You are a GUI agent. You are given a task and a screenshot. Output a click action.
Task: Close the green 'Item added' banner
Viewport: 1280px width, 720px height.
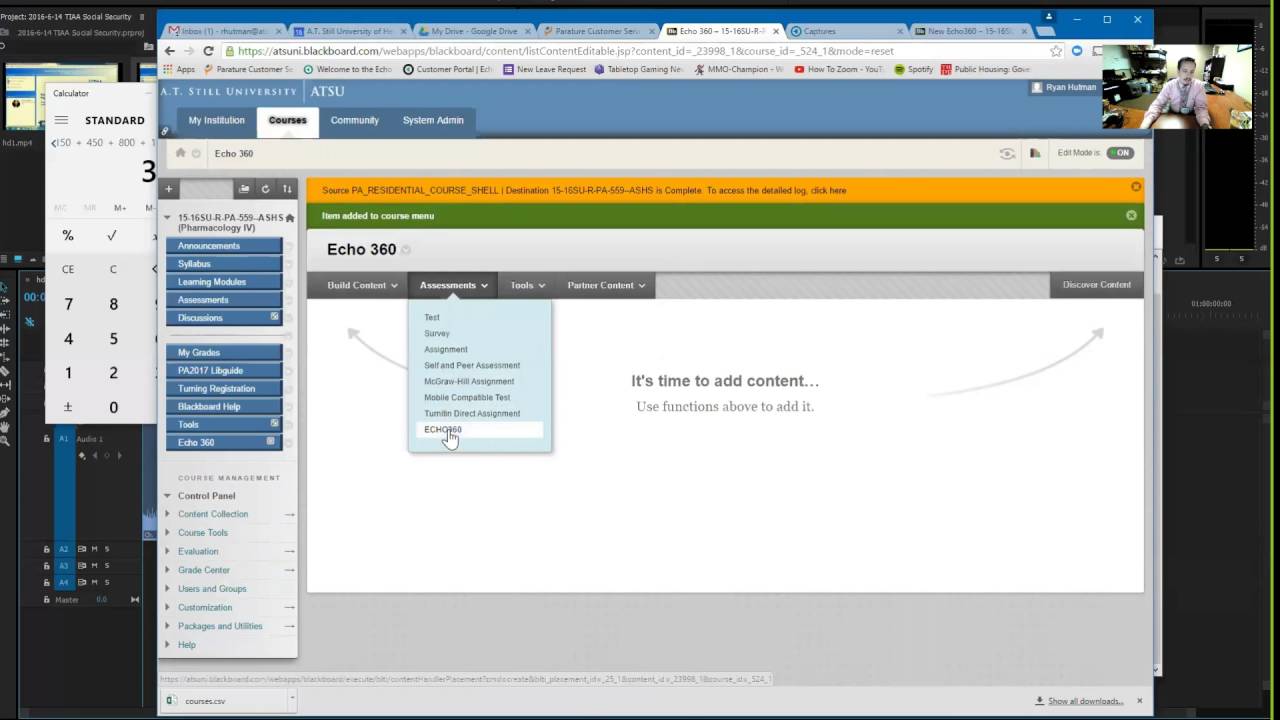point(1131,215)
